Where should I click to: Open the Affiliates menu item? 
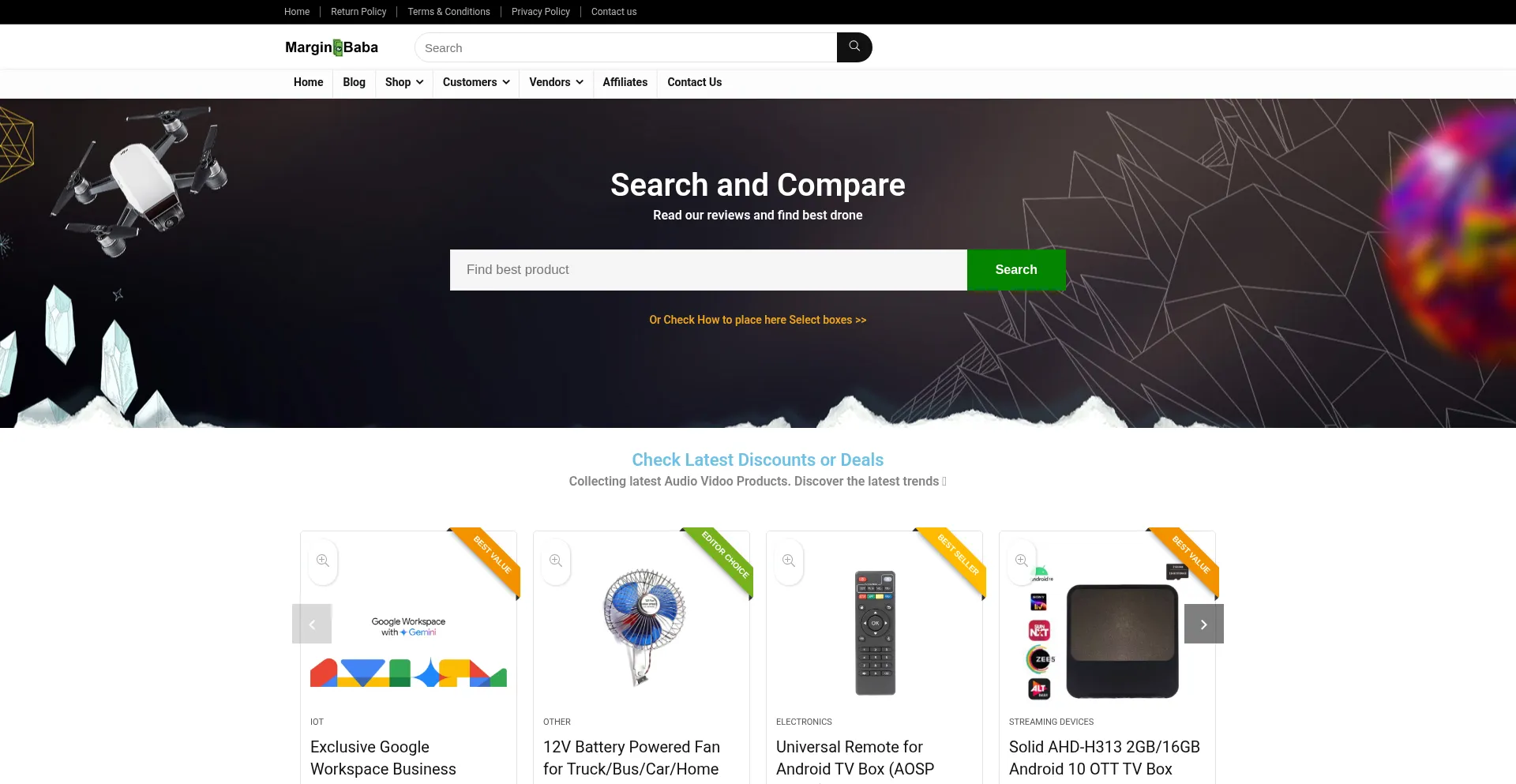[x=625, y=82]
